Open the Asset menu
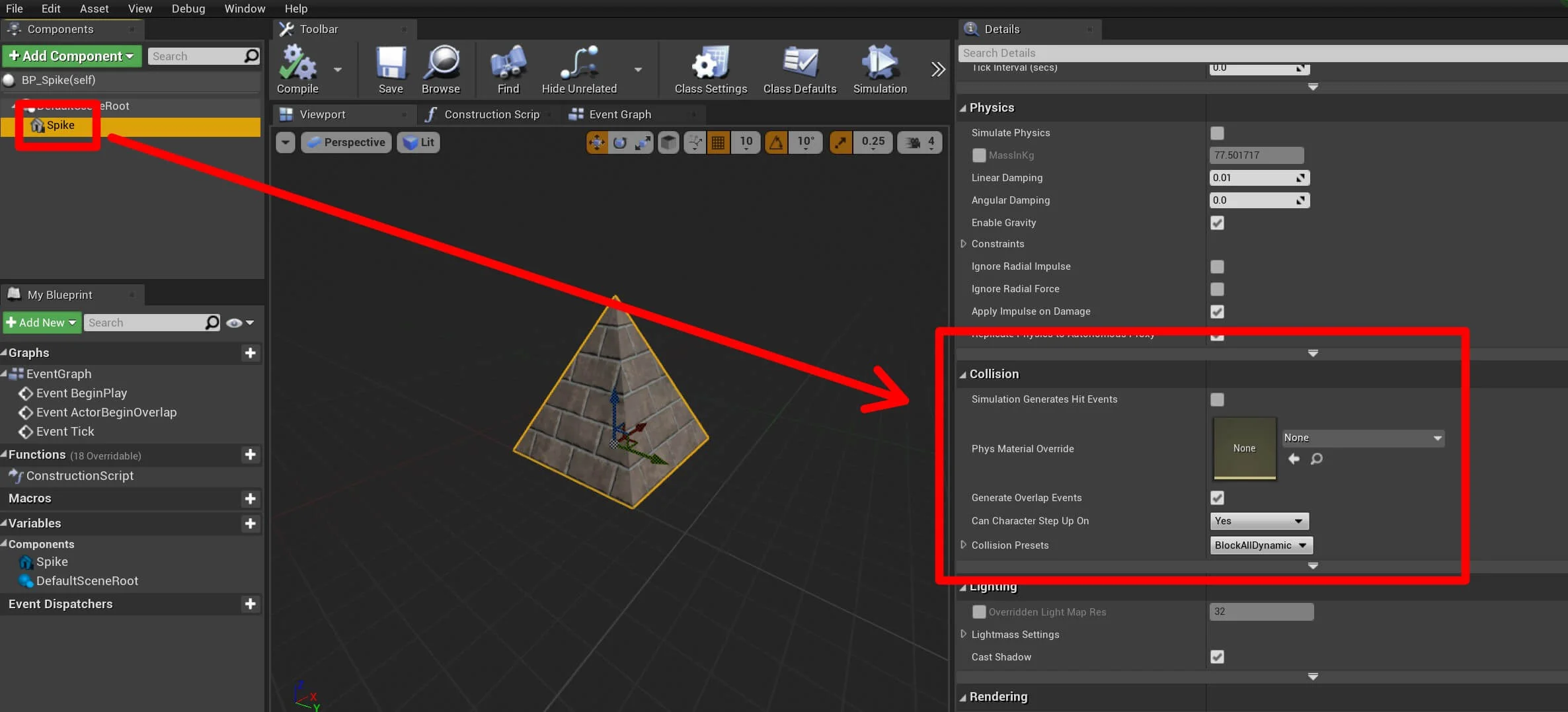1568x712 pixels. pos(94,9)
